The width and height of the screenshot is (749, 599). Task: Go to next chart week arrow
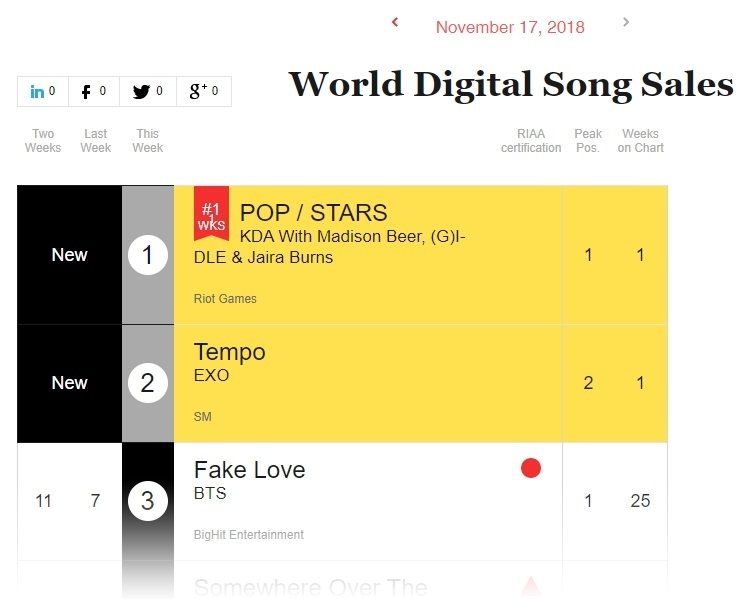626,22
